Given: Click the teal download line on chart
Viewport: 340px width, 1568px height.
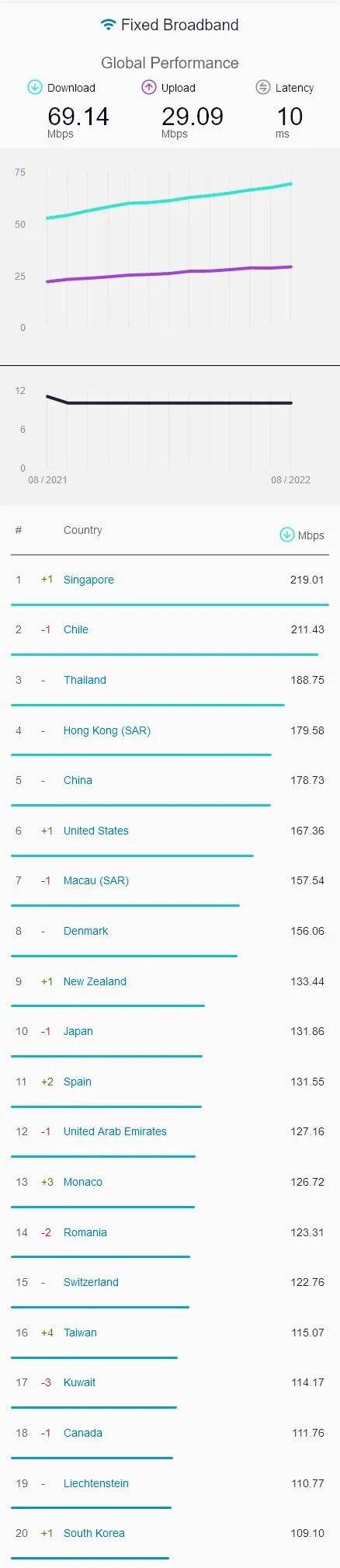Looking at the screenshot, I should [x=169, y=200].
